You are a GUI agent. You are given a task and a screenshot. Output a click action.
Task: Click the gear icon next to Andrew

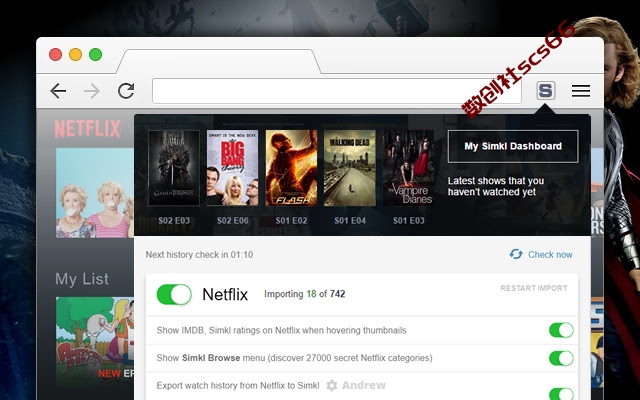[332, 385]
